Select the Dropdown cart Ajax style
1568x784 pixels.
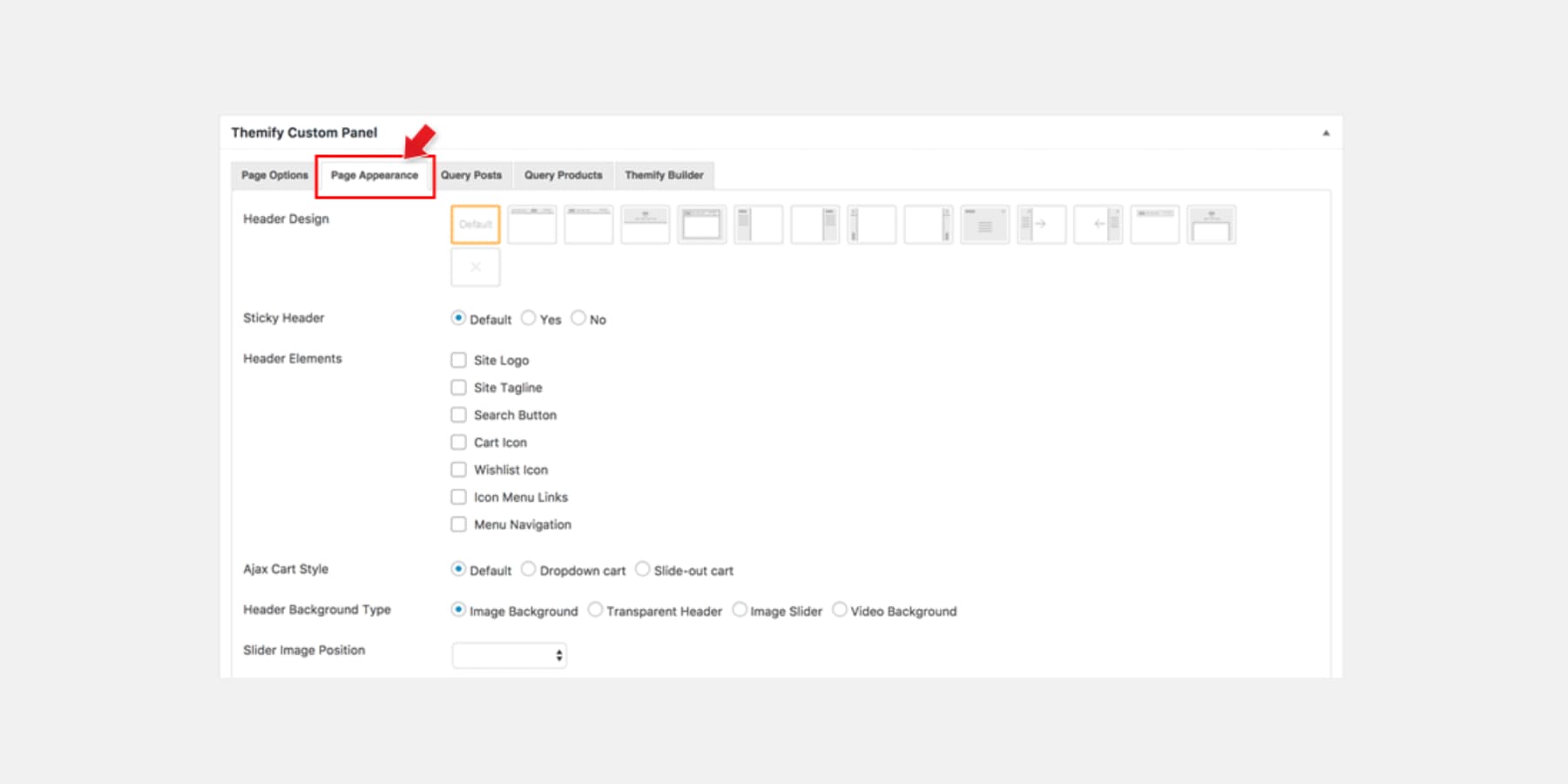529,569
